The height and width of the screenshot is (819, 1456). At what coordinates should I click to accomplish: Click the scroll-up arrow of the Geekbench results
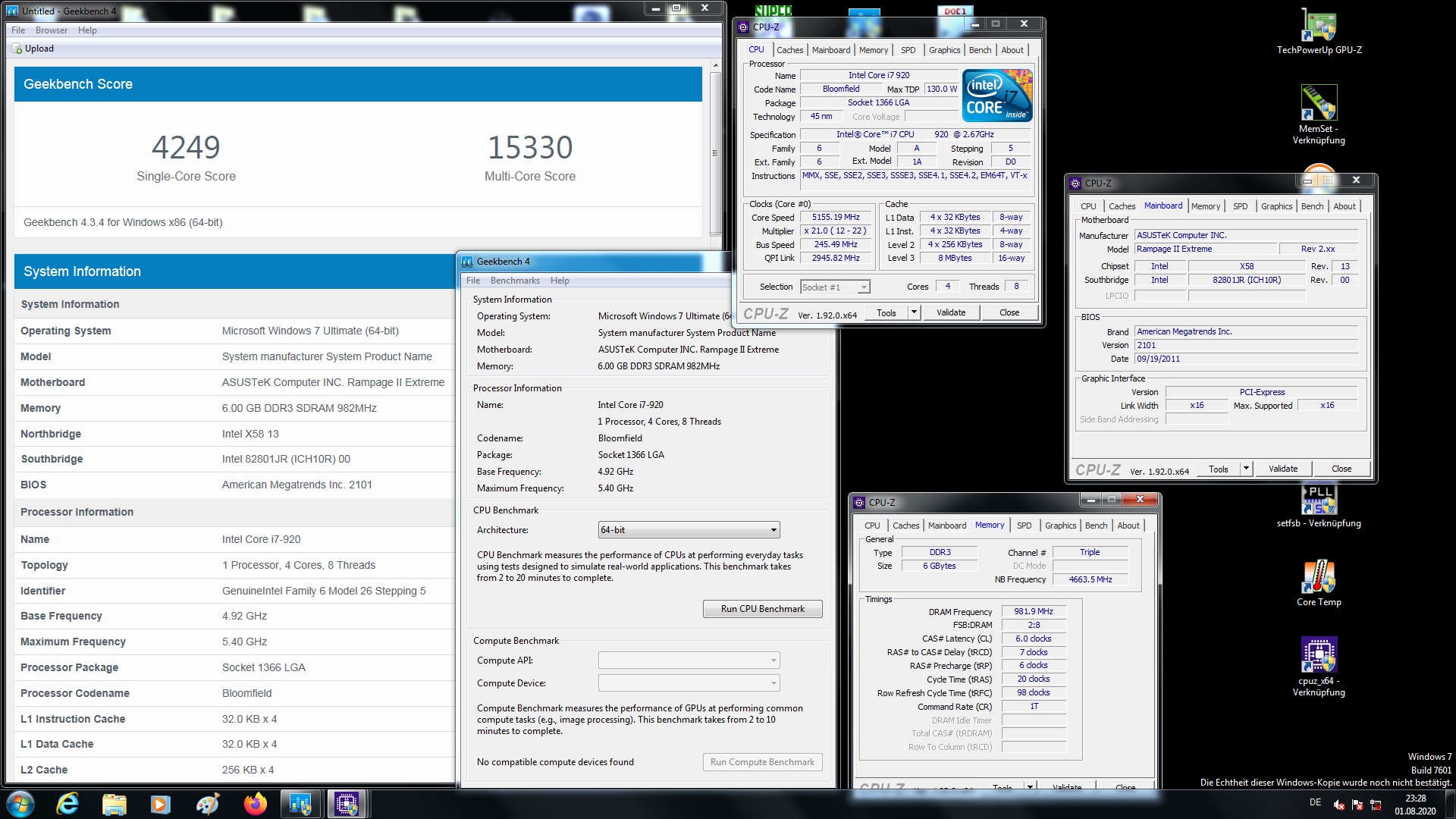(x=714, y=66)
